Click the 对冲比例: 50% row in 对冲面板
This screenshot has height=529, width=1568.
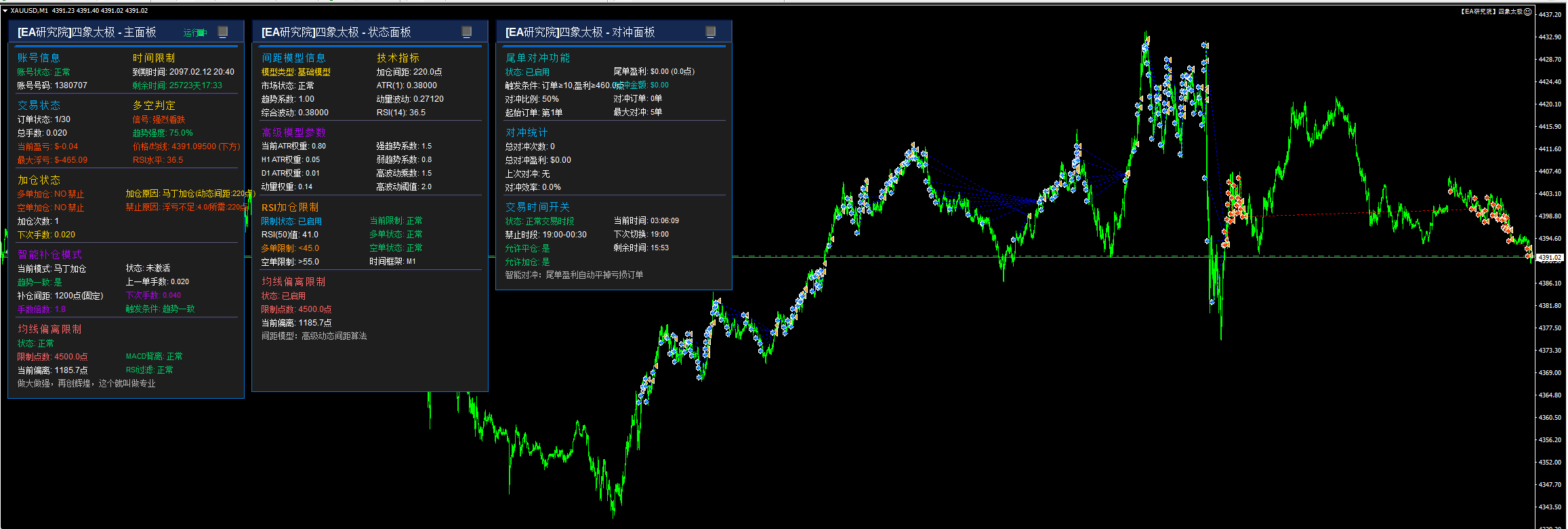click(x=532, y=99)
